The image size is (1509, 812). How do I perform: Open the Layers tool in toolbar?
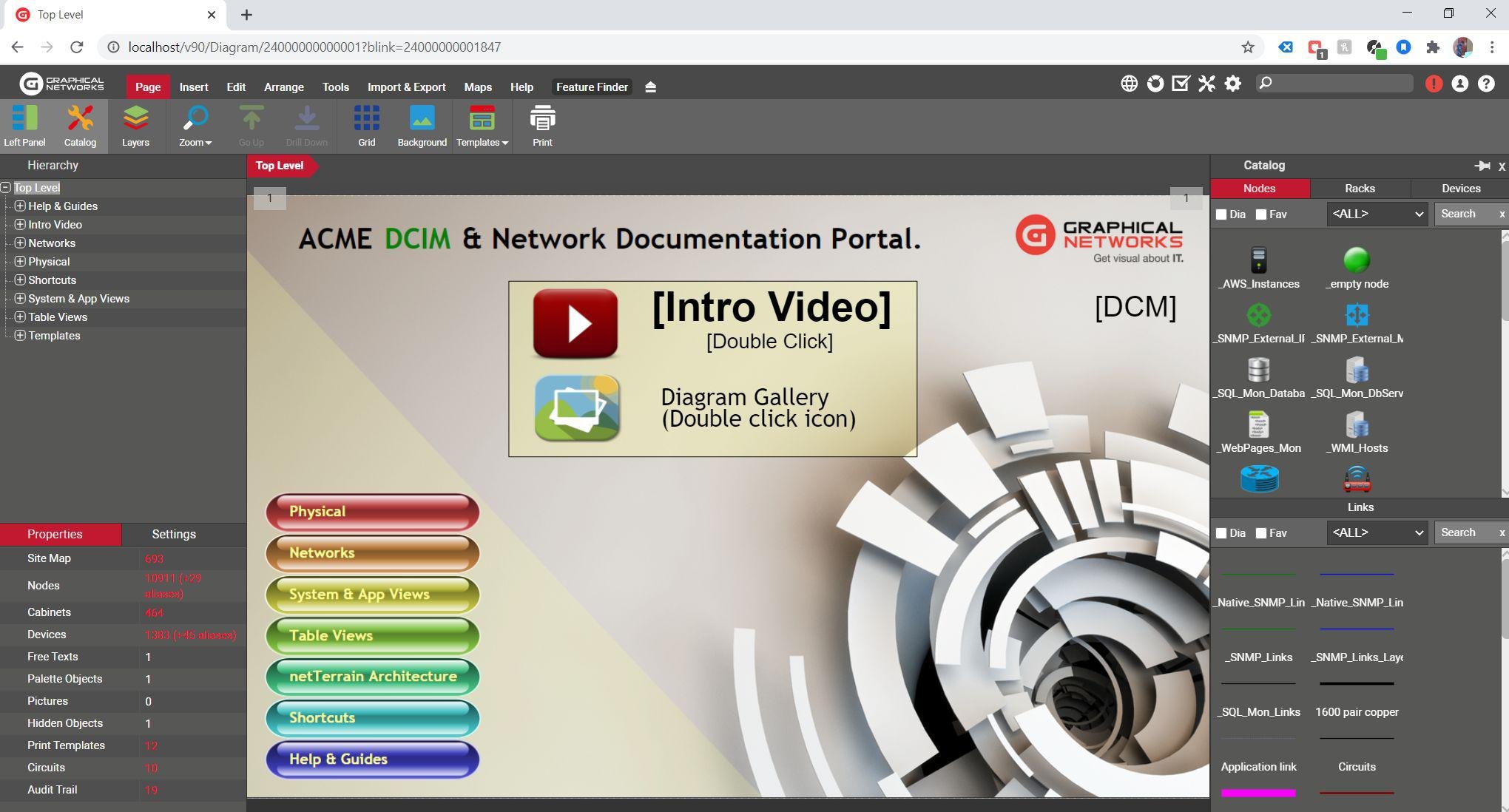(x=135, y=126)
